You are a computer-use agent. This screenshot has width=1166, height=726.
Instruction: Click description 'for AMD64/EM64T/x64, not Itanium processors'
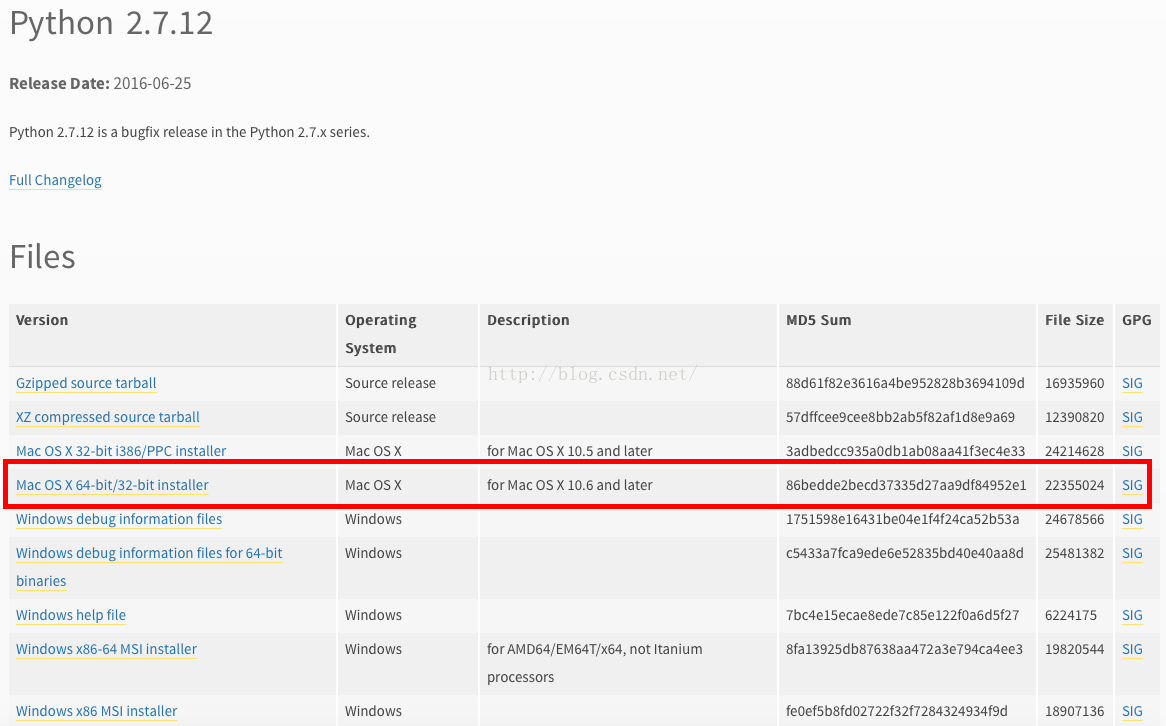(595, 663)
